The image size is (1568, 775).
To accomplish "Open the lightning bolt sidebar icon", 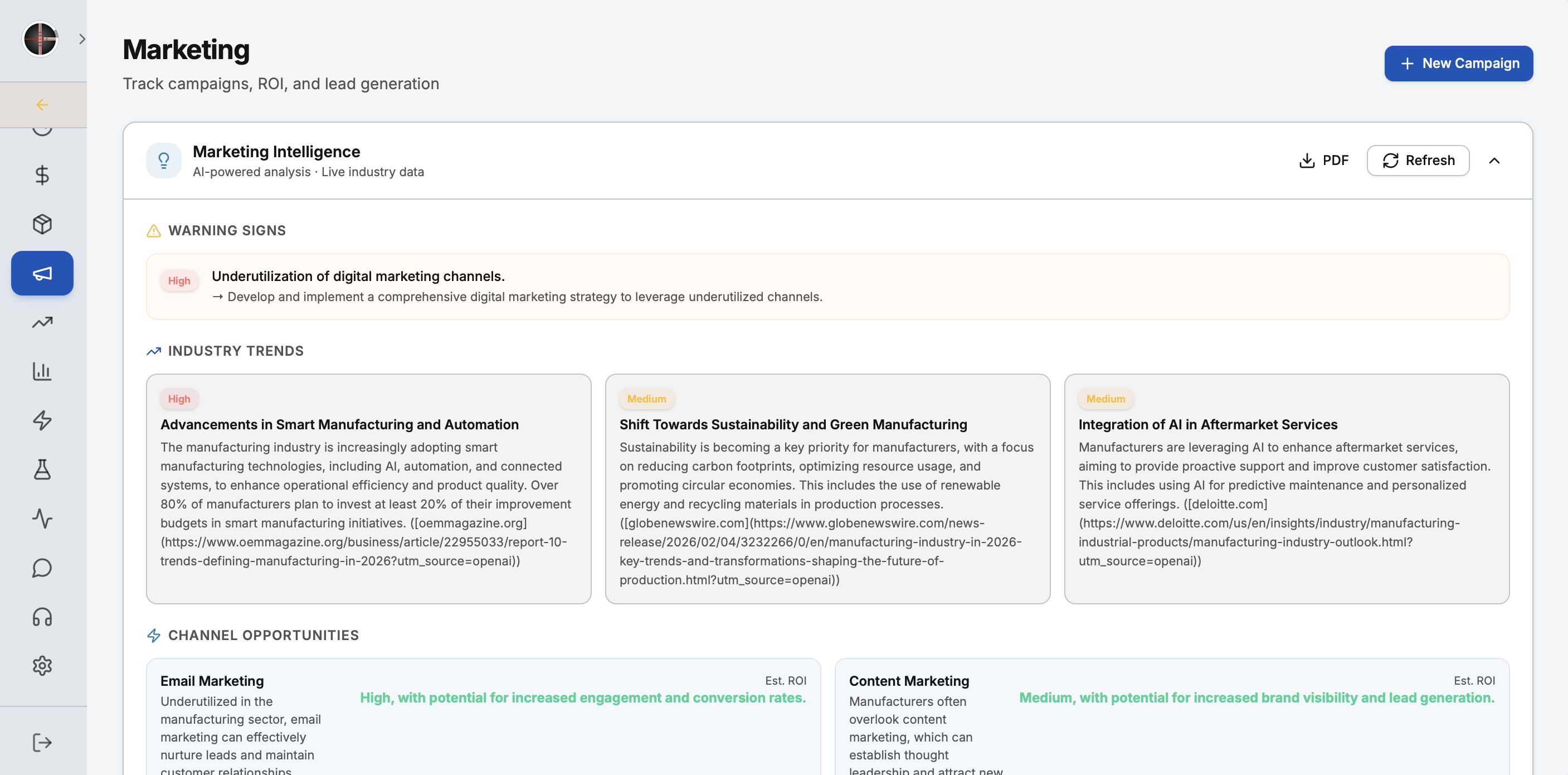I will 42,420.
